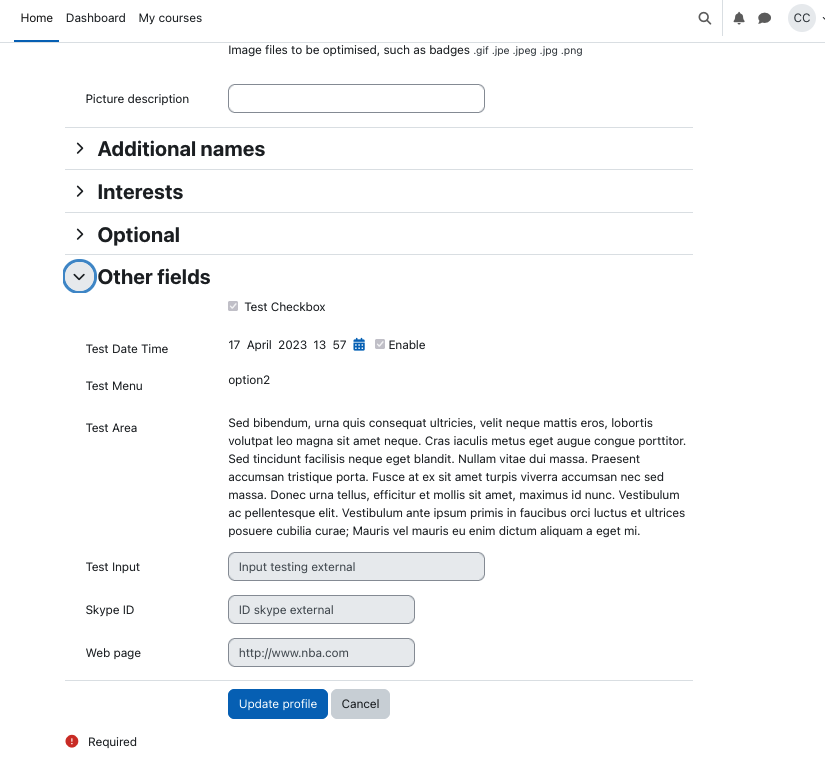Click the Test Input text field

356,567
